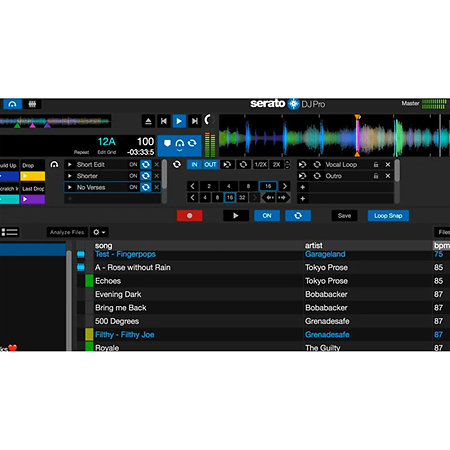Click the black flip play button

tap(236, 216)
